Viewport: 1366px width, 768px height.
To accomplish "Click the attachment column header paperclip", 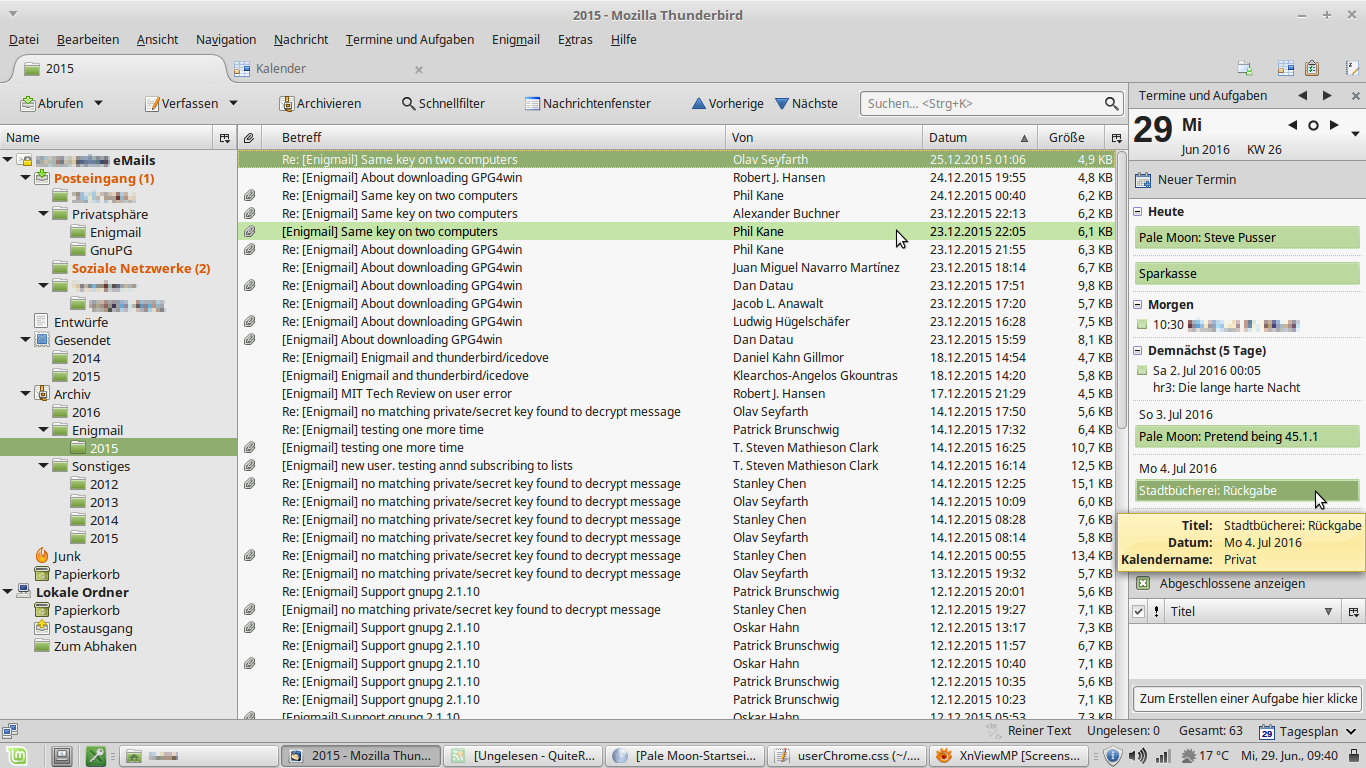I will (249, 137).
